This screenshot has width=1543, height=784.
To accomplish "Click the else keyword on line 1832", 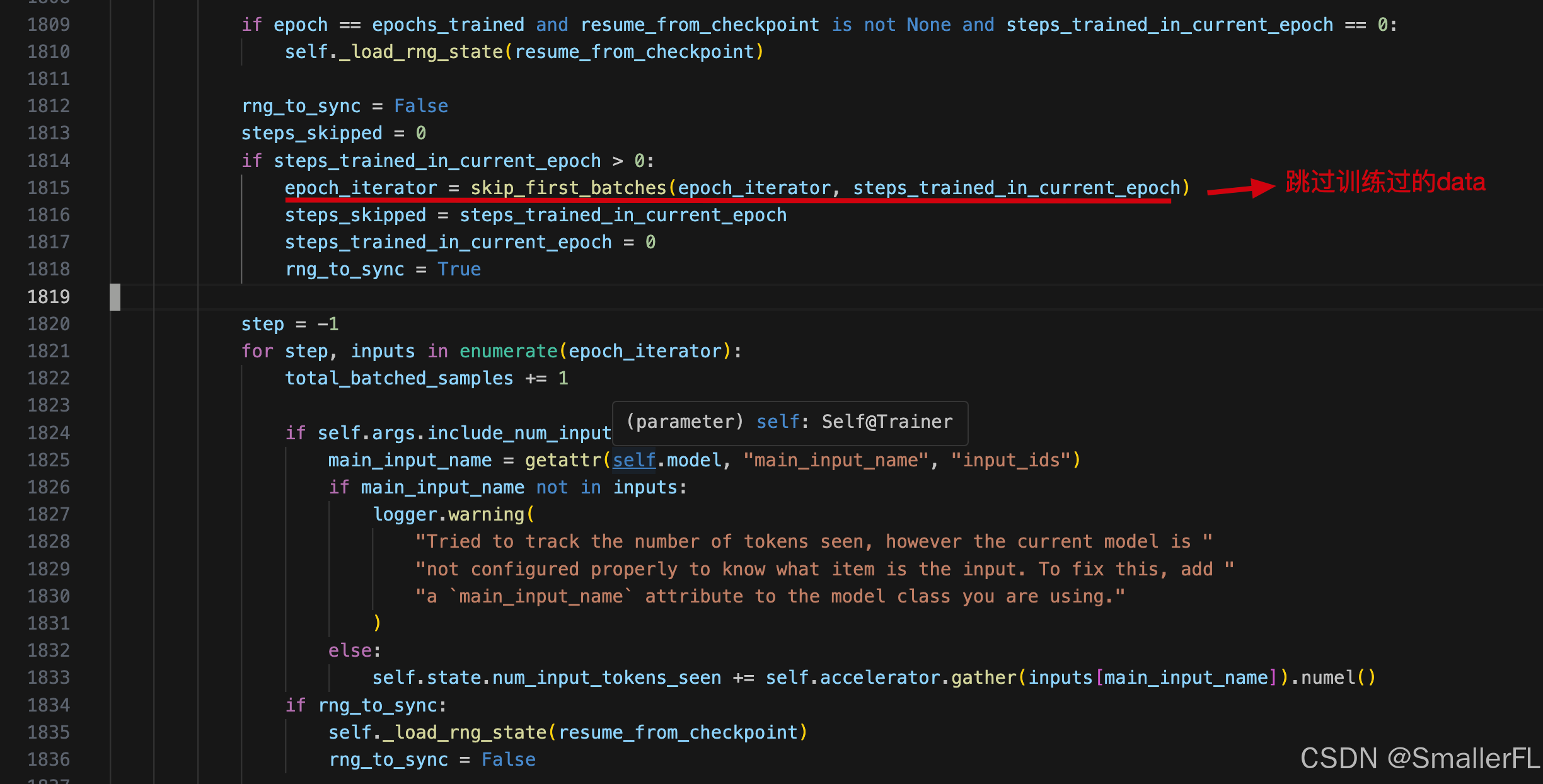I will click(x=350, y=650).
